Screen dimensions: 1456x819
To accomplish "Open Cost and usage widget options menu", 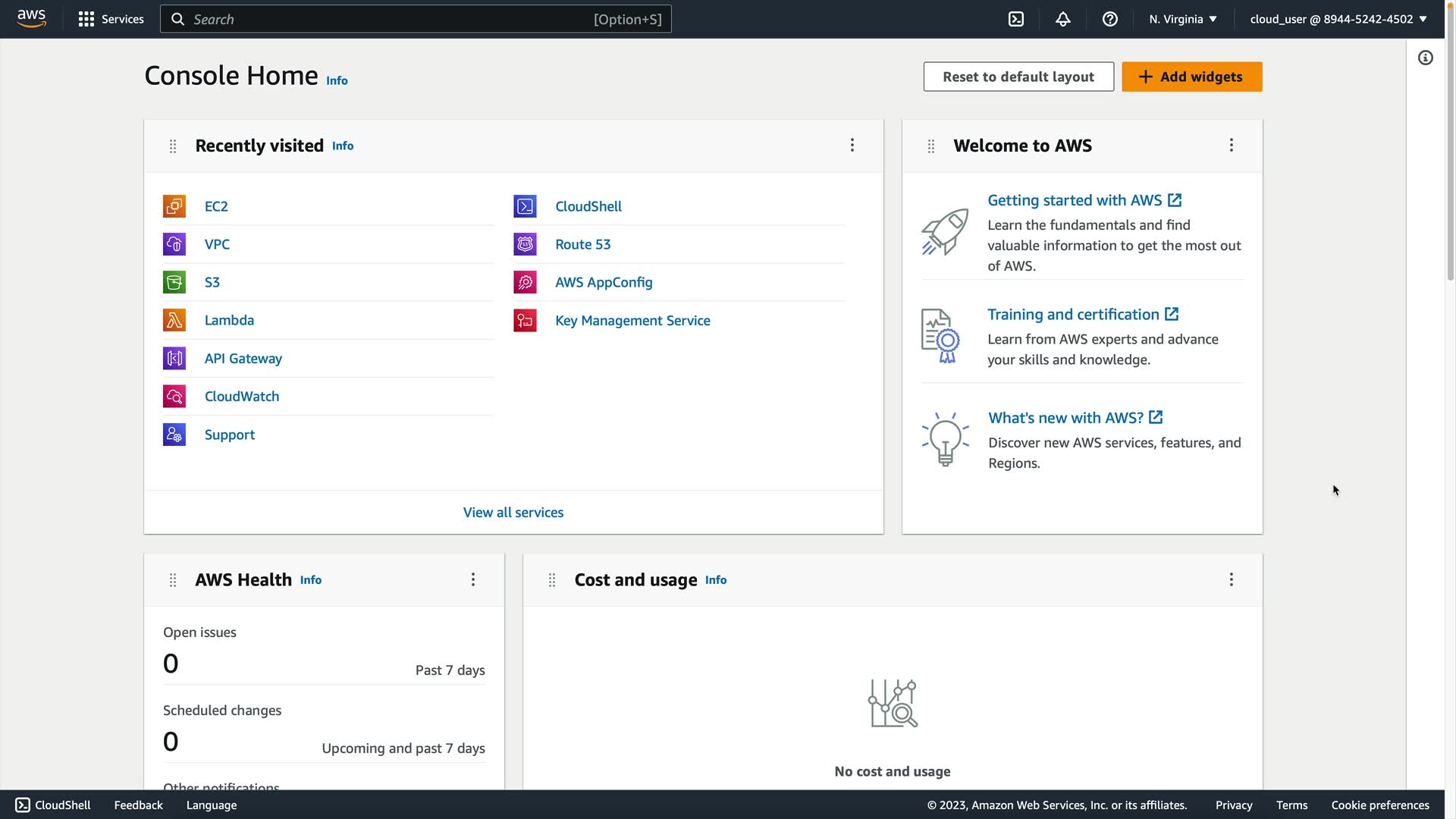I will pos(1232,579).
